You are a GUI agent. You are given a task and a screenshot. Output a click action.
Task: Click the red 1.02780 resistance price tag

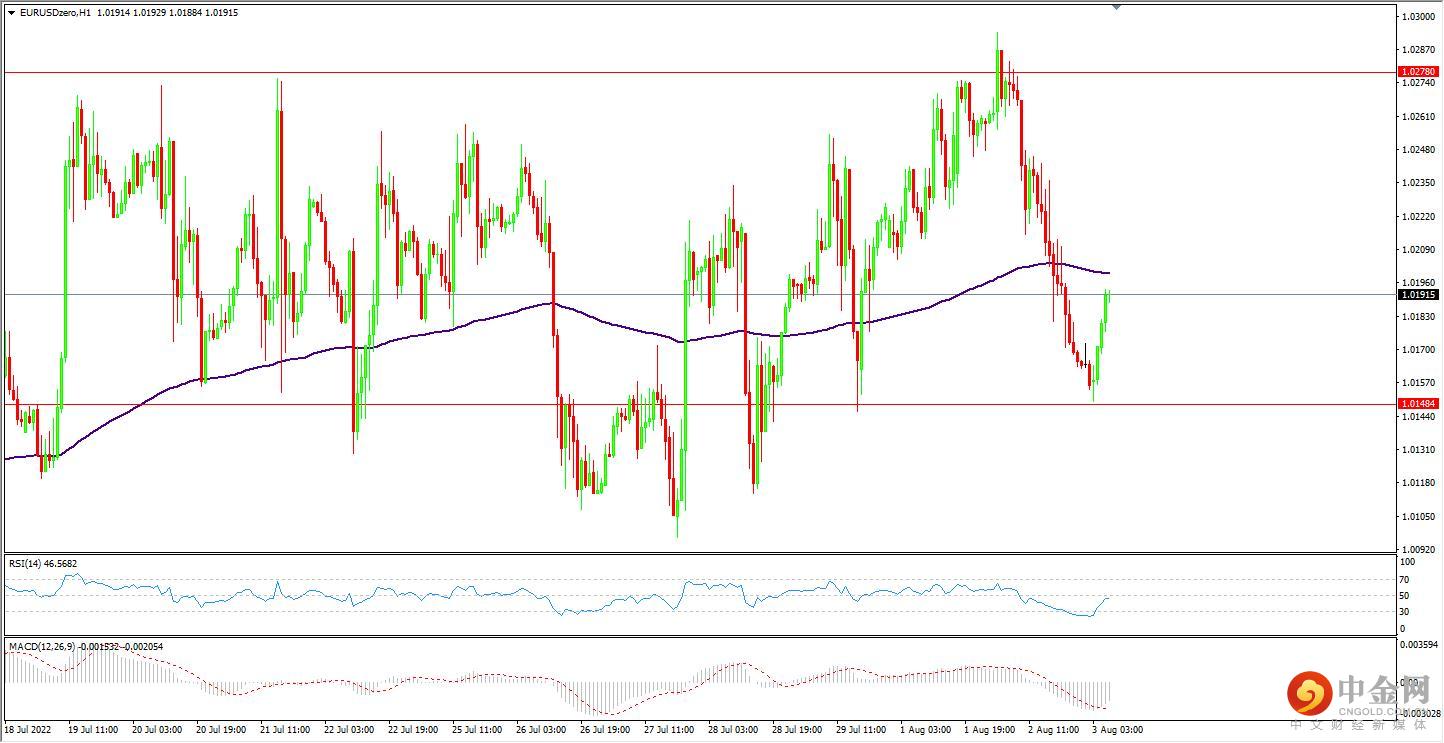click(x=1419, y=72)
